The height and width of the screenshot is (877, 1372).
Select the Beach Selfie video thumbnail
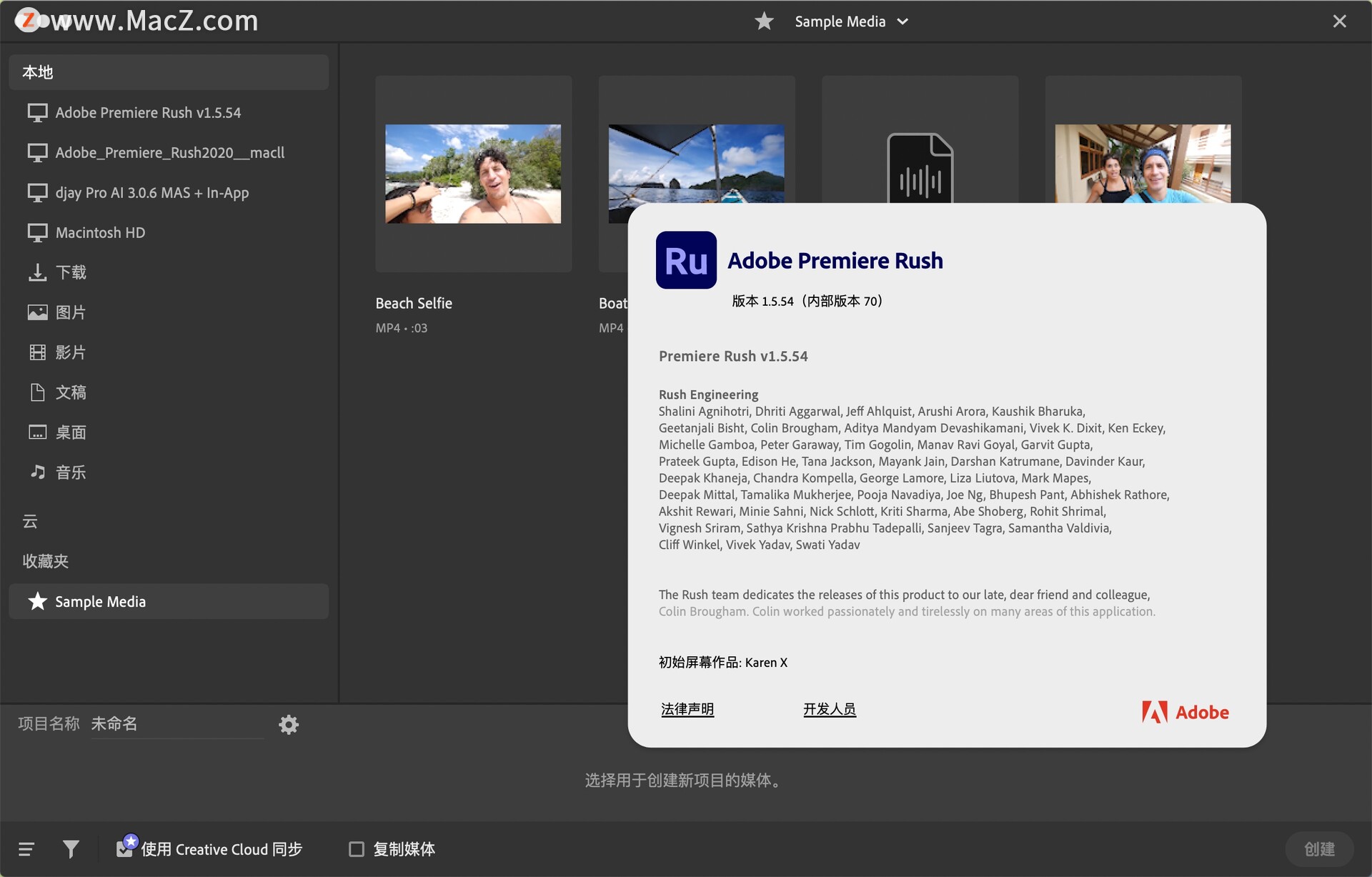coord(473,174)
